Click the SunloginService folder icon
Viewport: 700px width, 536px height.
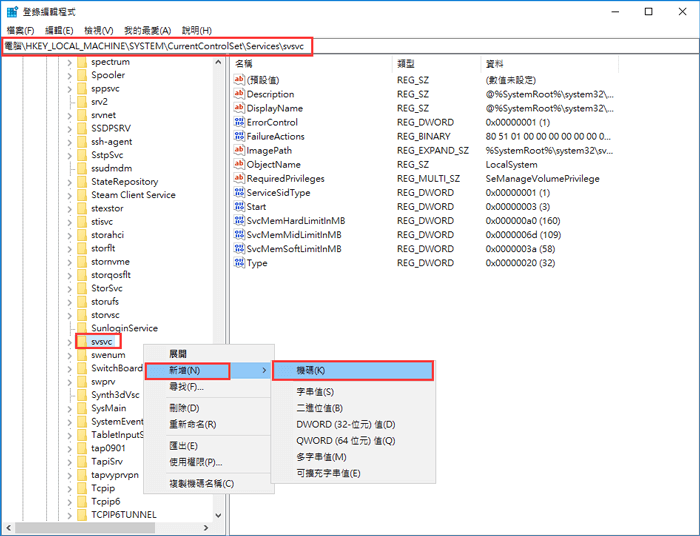coord(82,328)
